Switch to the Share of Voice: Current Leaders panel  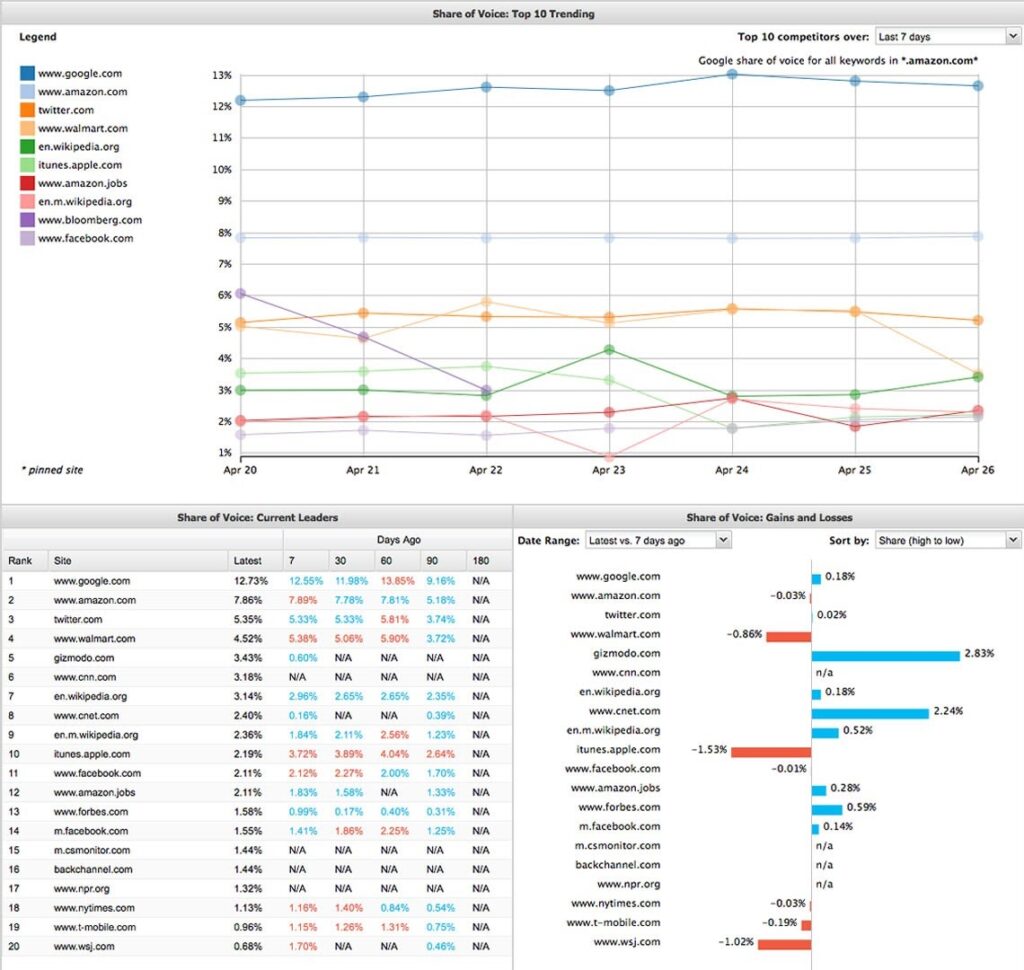tap(255, 517)
